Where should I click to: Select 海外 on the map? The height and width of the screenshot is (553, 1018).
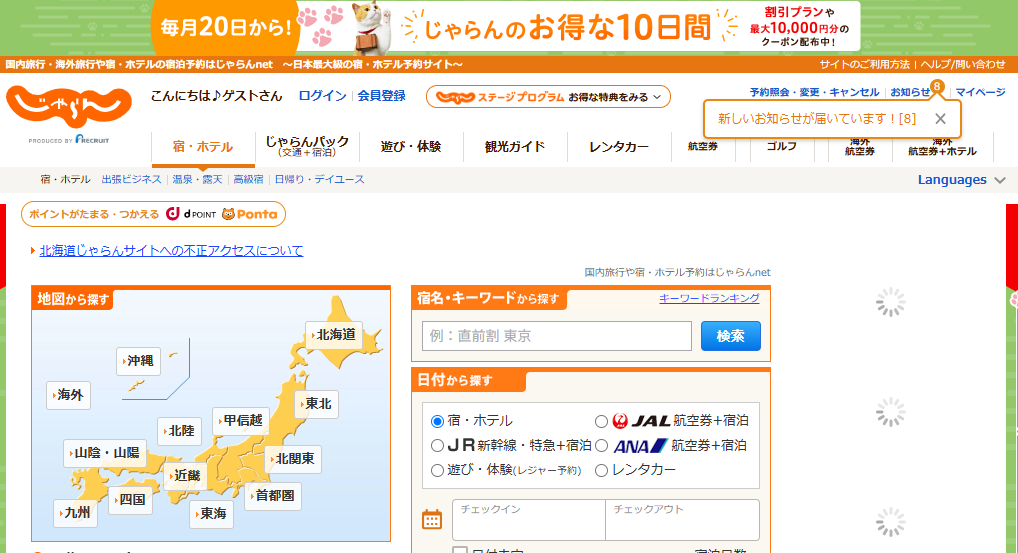point(68,395)
